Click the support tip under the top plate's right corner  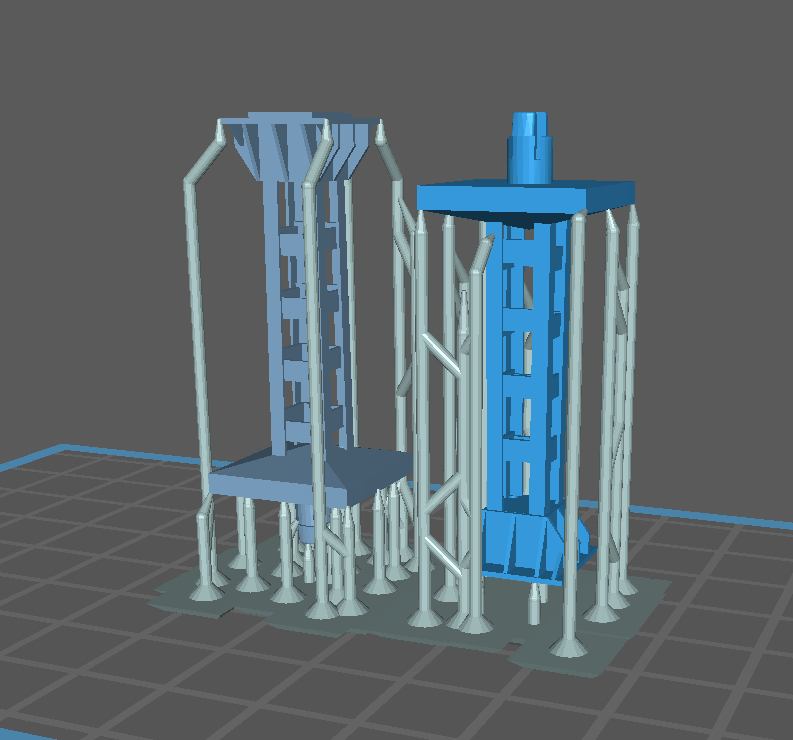(x=633, y=219)
